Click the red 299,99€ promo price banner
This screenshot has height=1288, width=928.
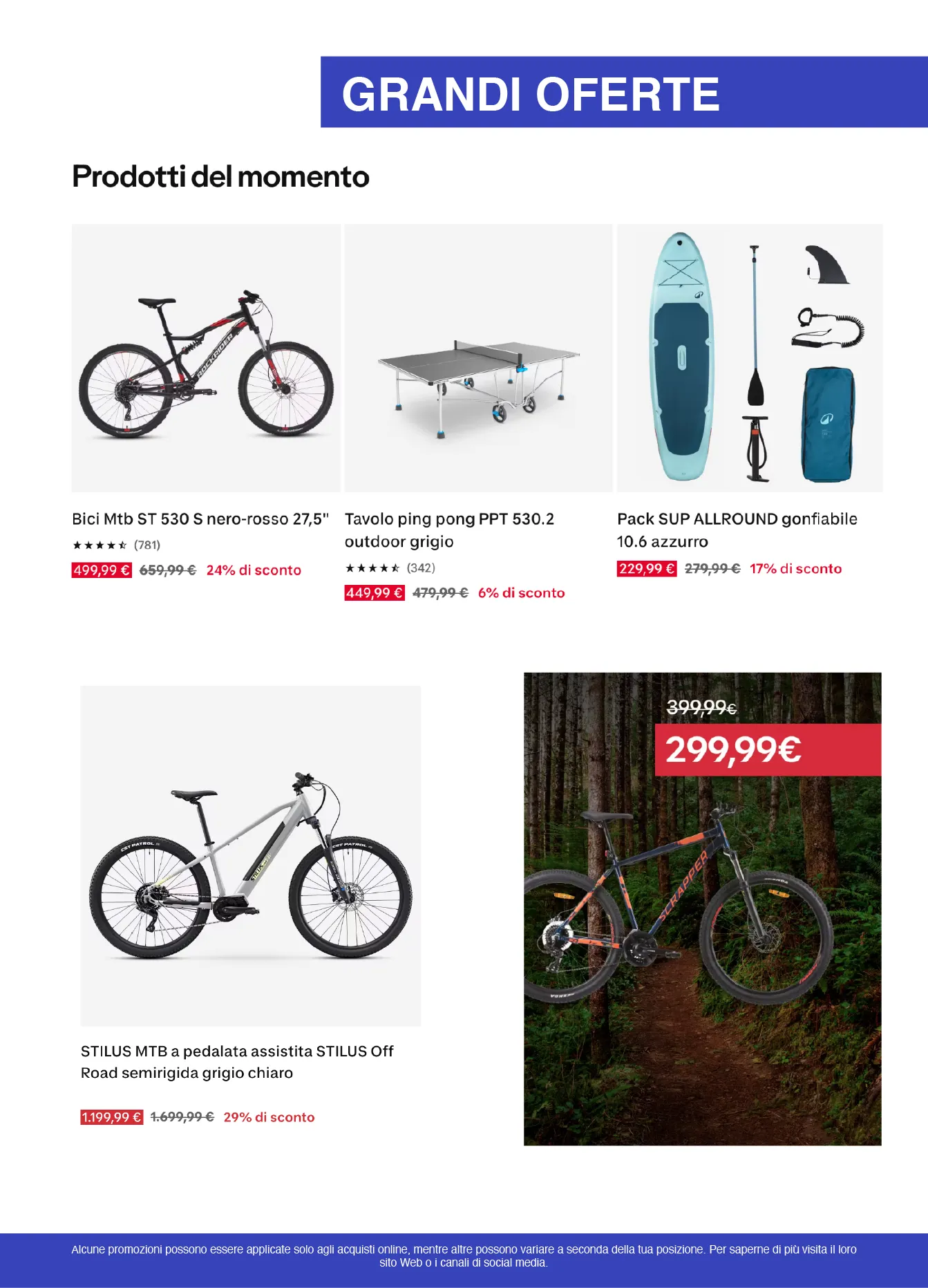tap(767, 750)
